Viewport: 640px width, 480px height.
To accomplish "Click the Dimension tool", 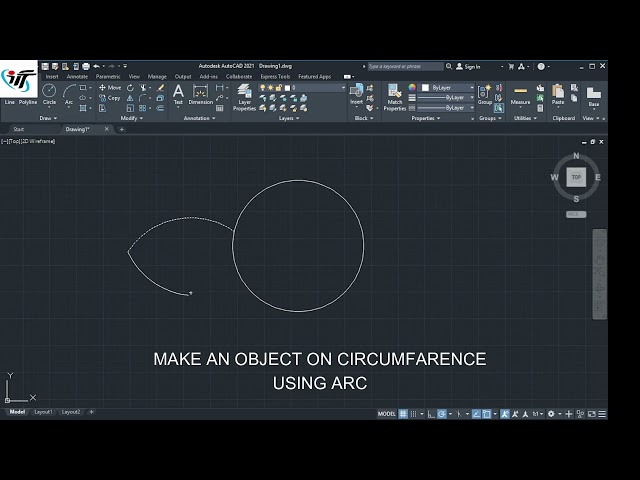I will [x=200, y=94].
